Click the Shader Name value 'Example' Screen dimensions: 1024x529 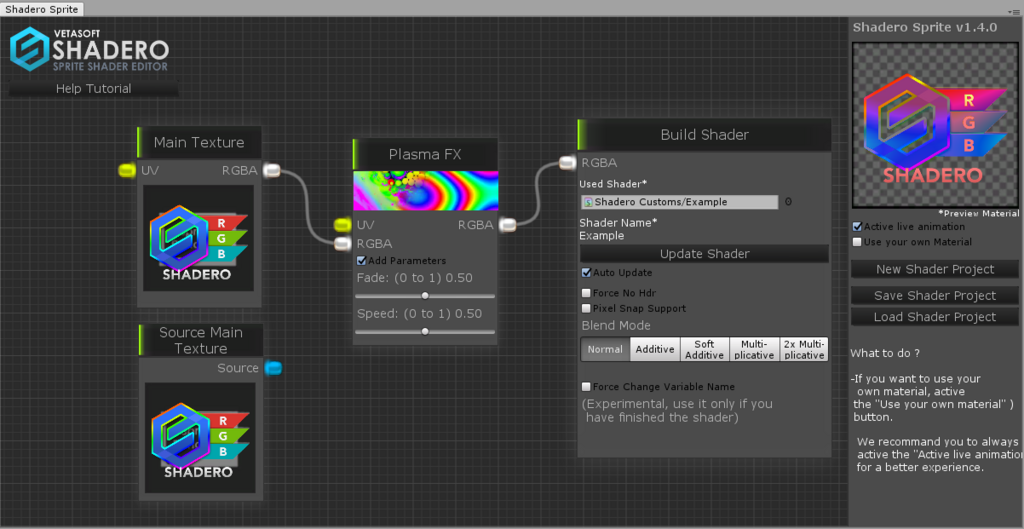click(601, 236)
